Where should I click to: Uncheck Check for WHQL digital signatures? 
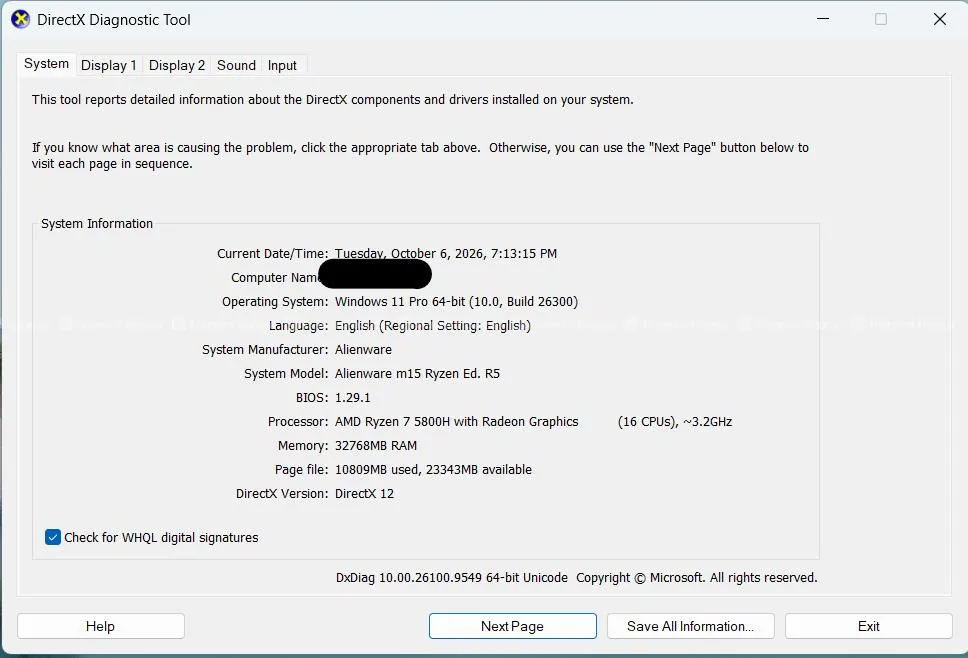pos(52,538)
